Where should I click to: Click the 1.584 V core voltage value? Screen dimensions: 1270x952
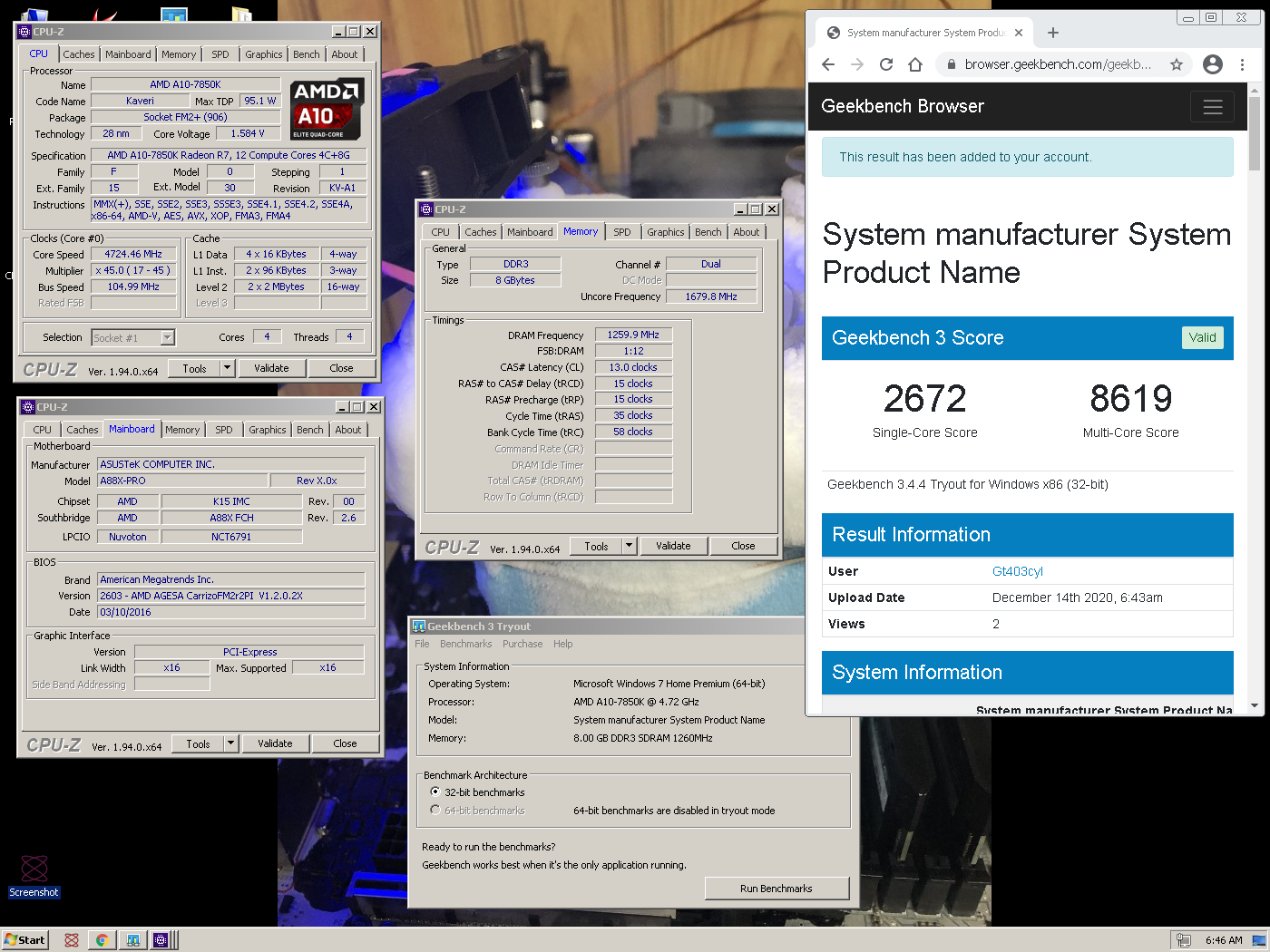point(248,133)
